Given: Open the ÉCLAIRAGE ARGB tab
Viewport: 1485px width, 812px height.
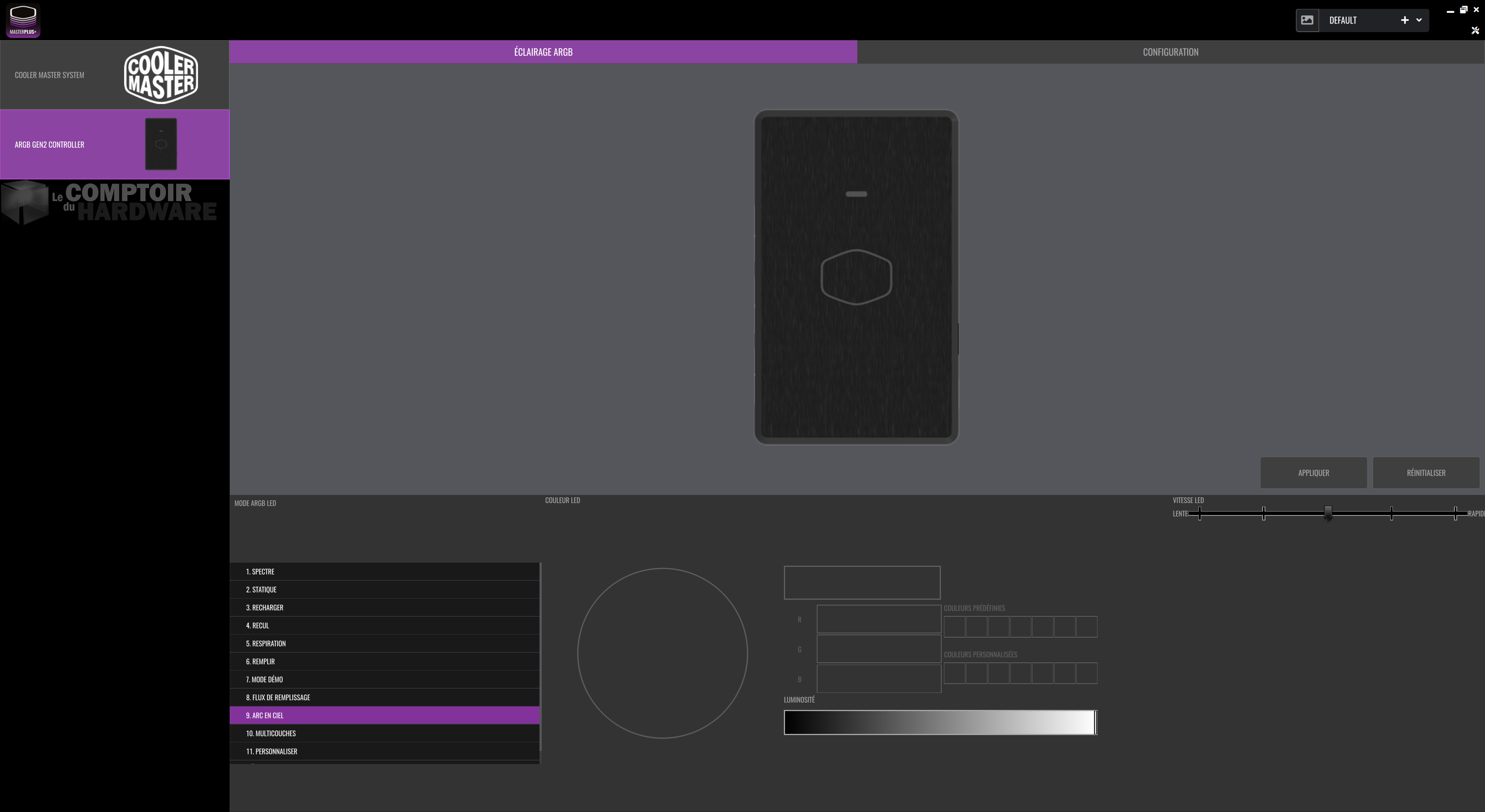Looking at the screenshot, I should (x=543, y=52).
